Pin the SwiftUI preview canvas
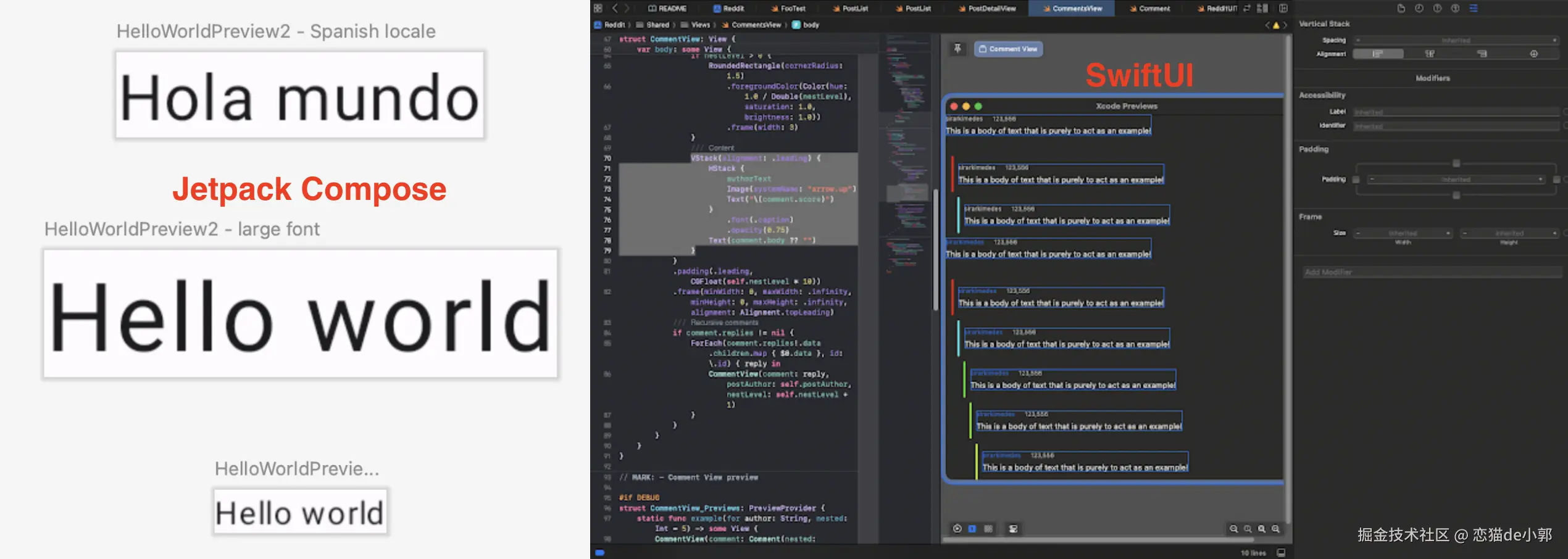Image resolution: width=1568 pixels, height=559 pixels. [x=957, y=49]
